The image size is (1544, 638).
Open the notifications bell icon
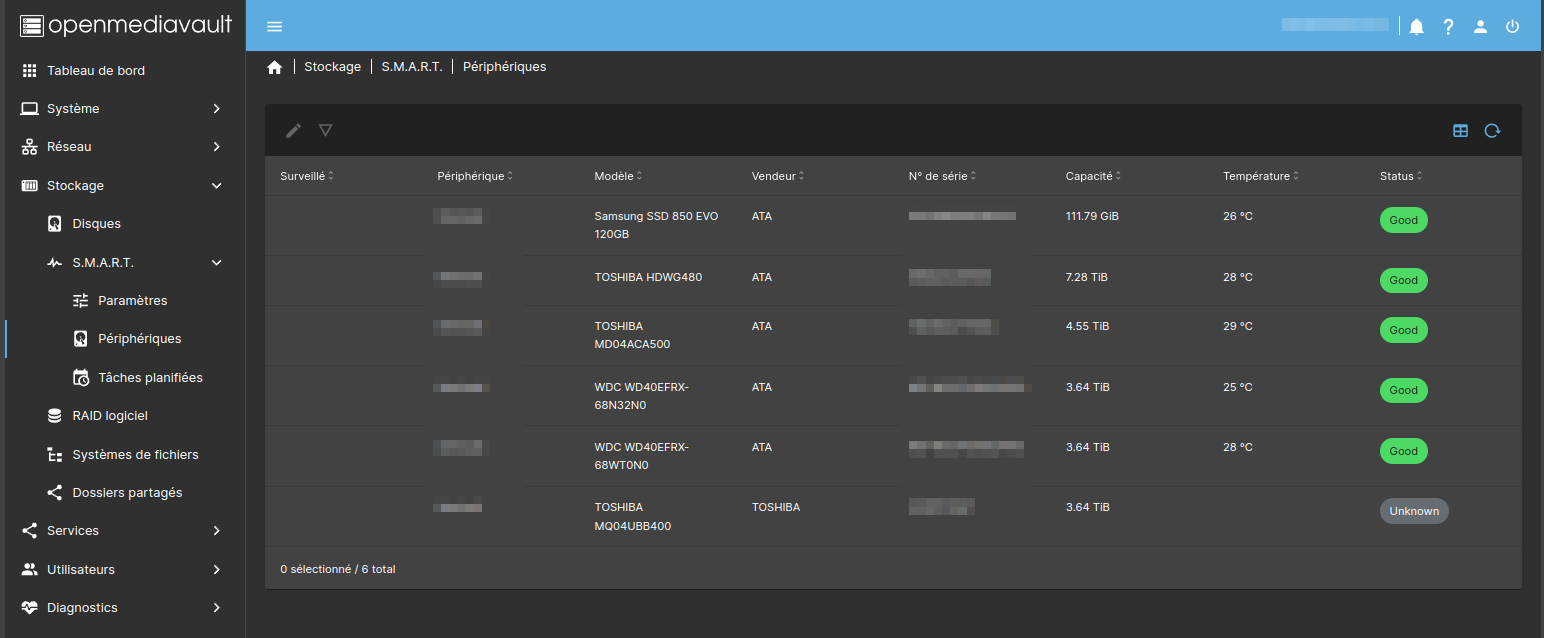point(1416,27)
